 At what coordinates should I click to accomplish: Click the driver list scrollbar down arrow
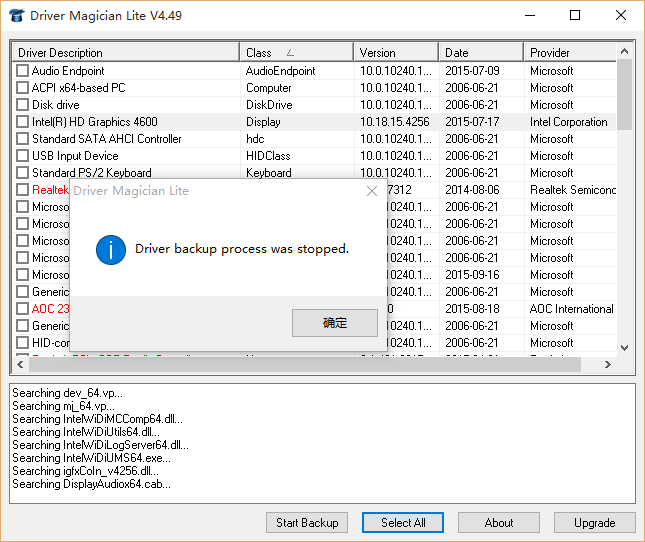(x=625, y=347)
